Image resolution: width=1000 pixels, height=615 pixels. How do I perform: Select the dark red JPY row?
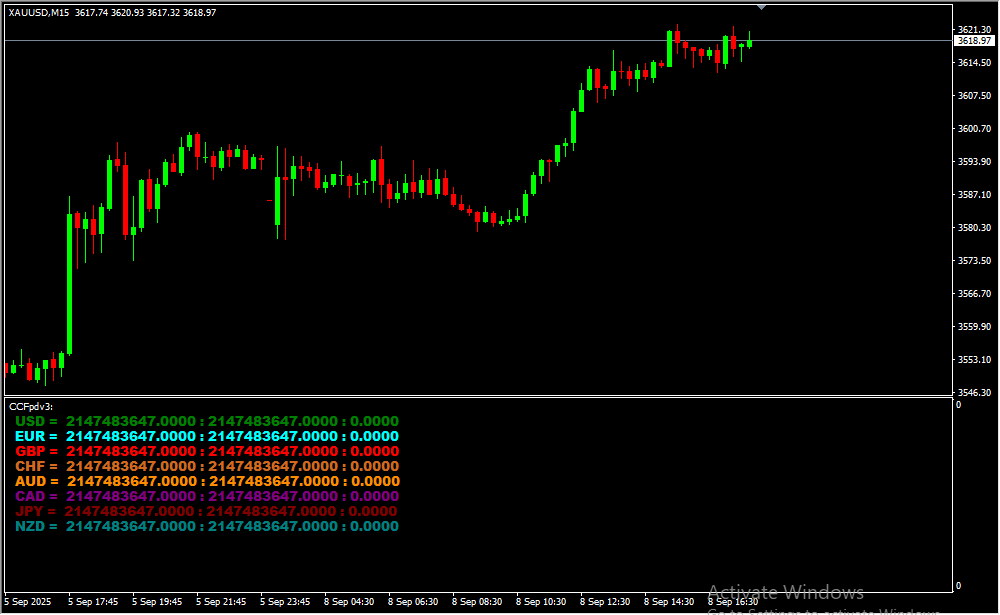coord(206,511)
